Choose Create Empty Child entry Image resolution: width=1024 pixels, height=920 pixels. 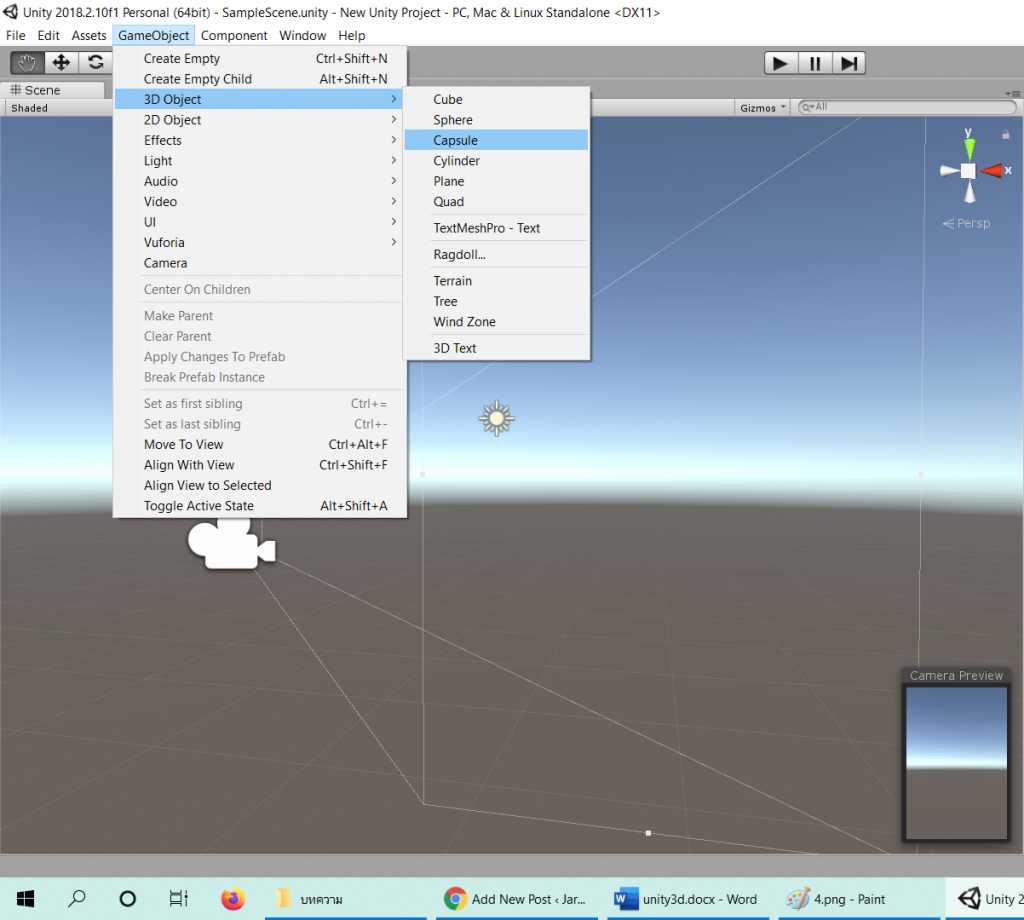pos(260,79)
